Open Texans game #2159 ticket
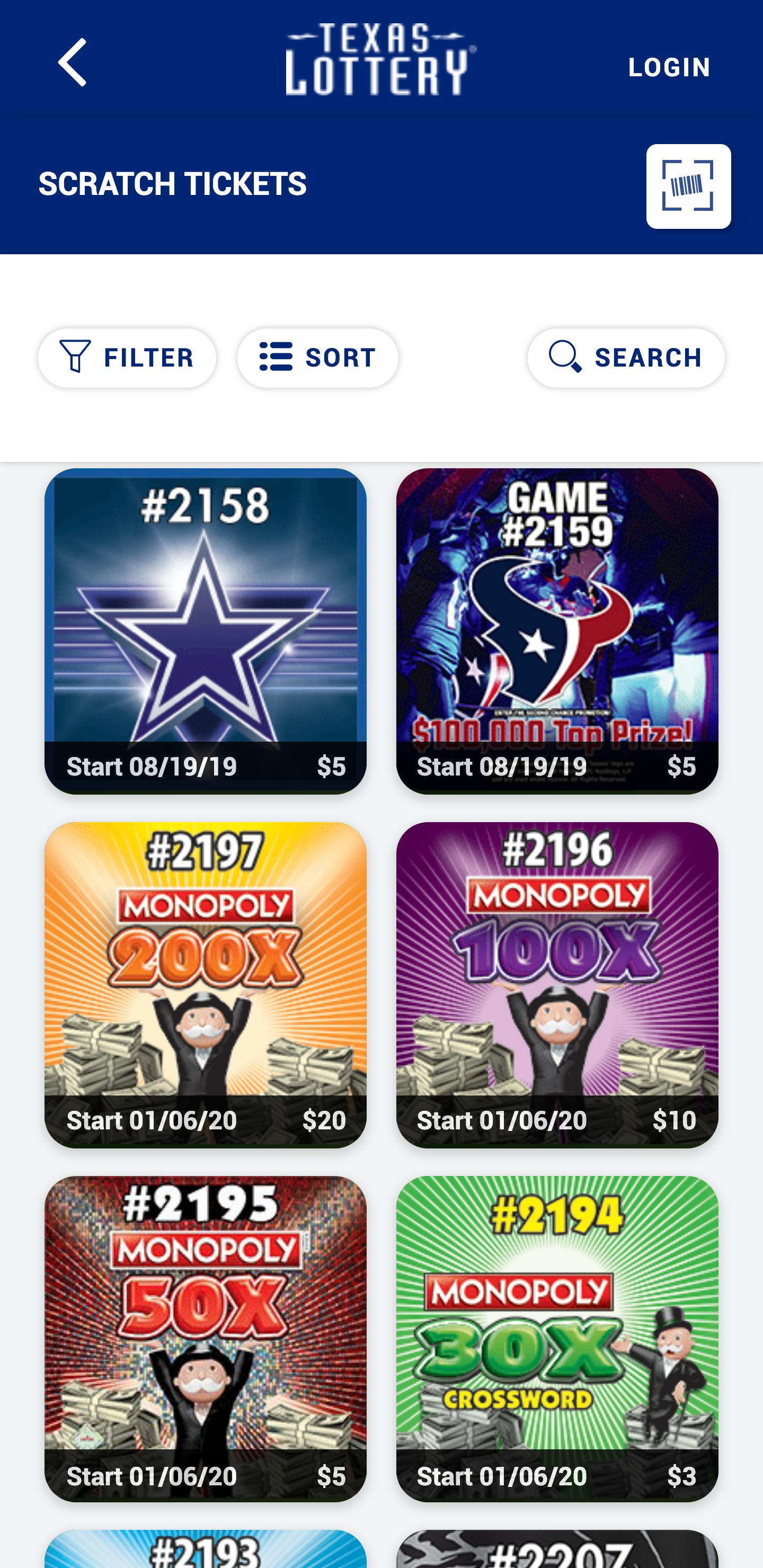Screen dimensions: 763x1568 [557, 631]
